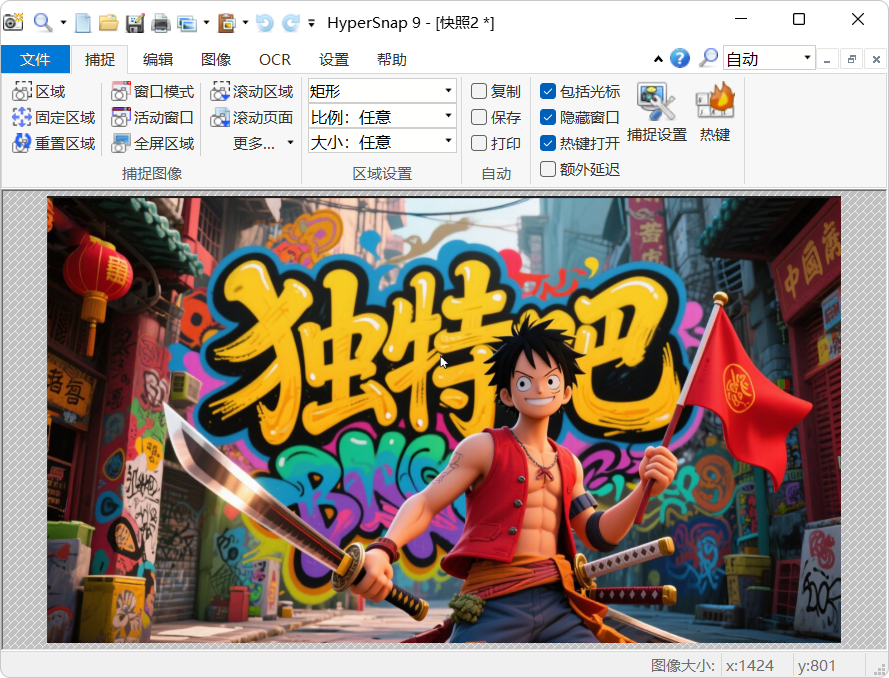
Task: Click 滚动页面 scrolling page capture
Action: point(252,118)
